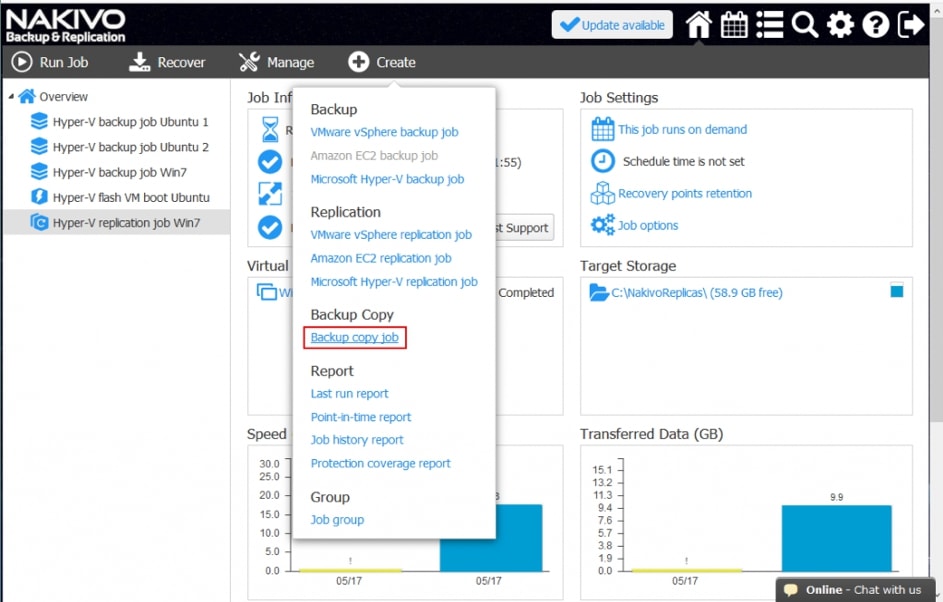Click the Recovery points retention icon

[602, 194]
